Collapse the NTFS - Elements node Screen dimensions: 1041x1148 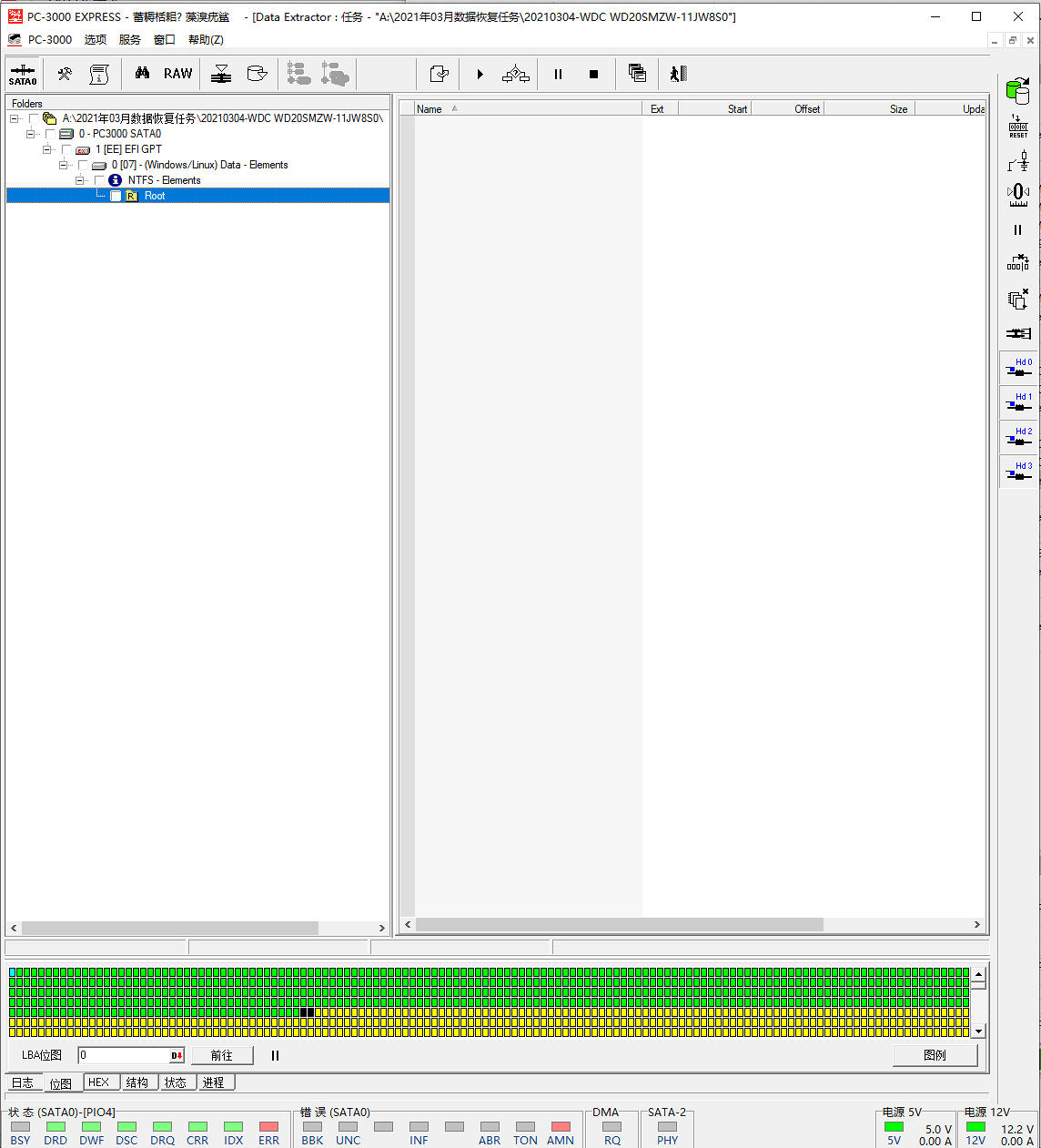[80, 180]
